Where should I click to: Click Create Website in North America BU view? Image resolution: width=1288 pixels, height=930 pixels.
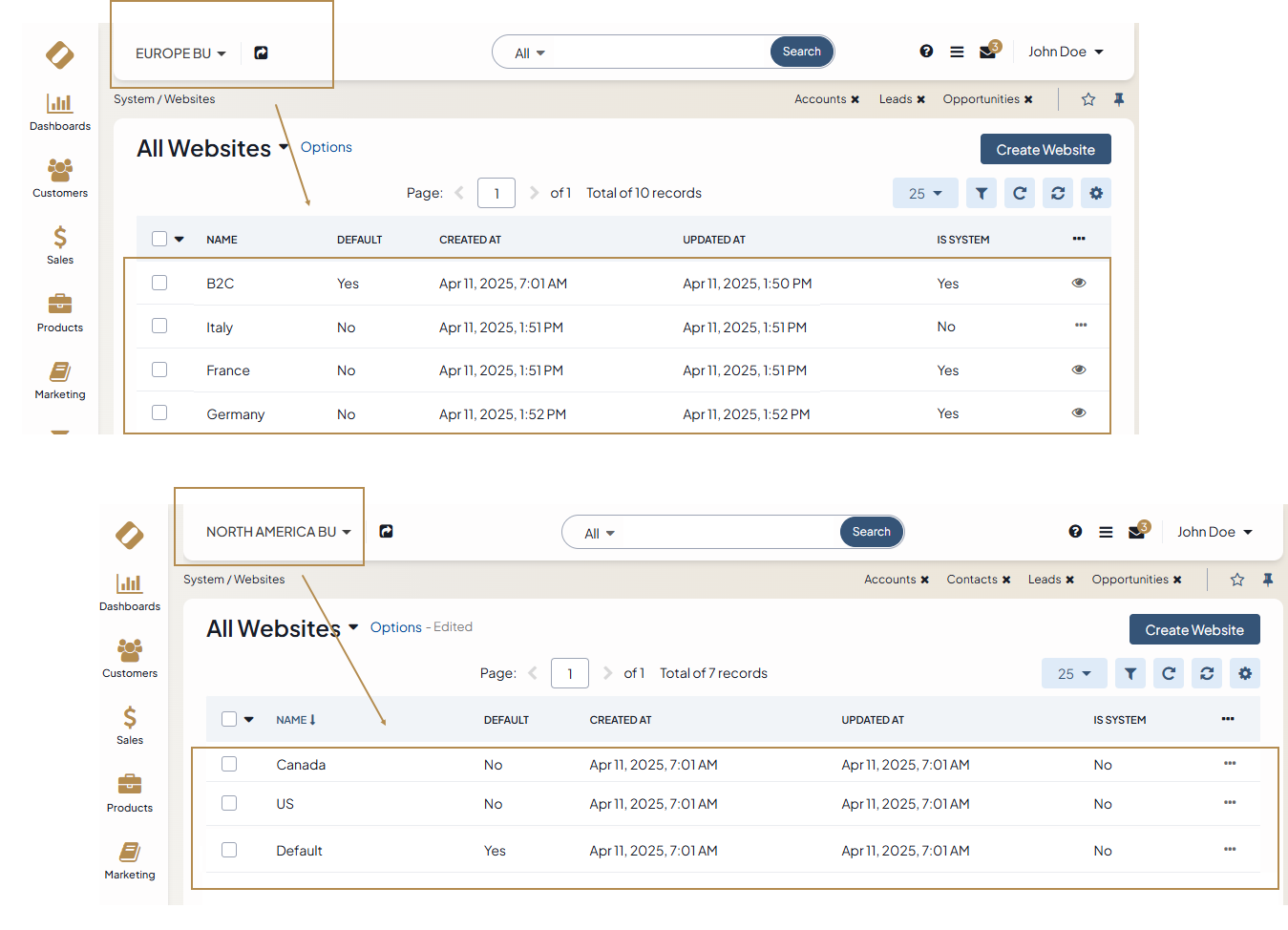[1193, 630]
